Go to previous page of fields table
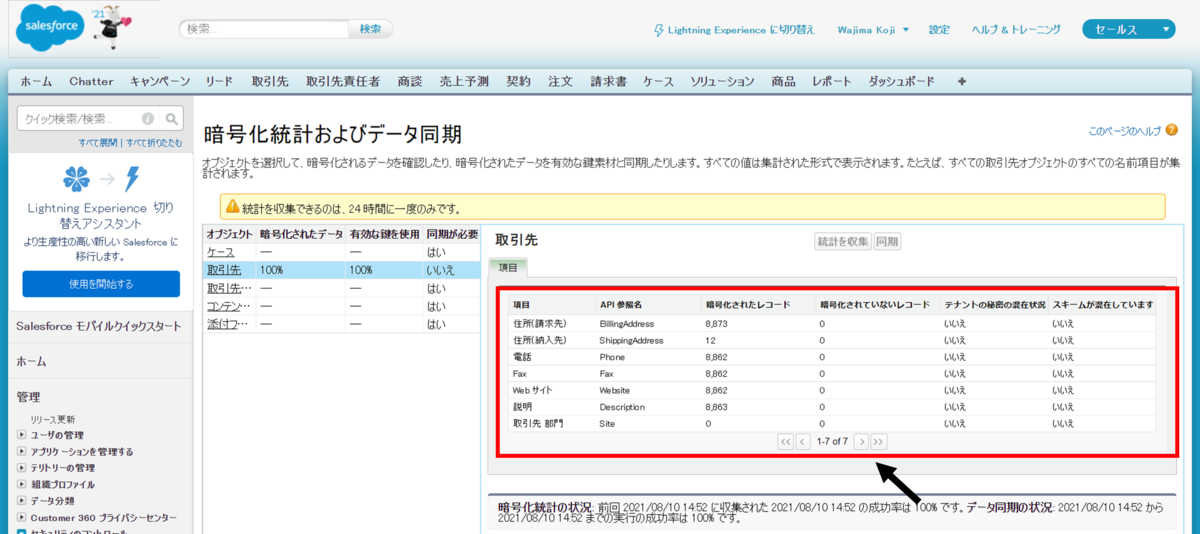Screen dimensions: 1200x534 [x=803, y=441]
